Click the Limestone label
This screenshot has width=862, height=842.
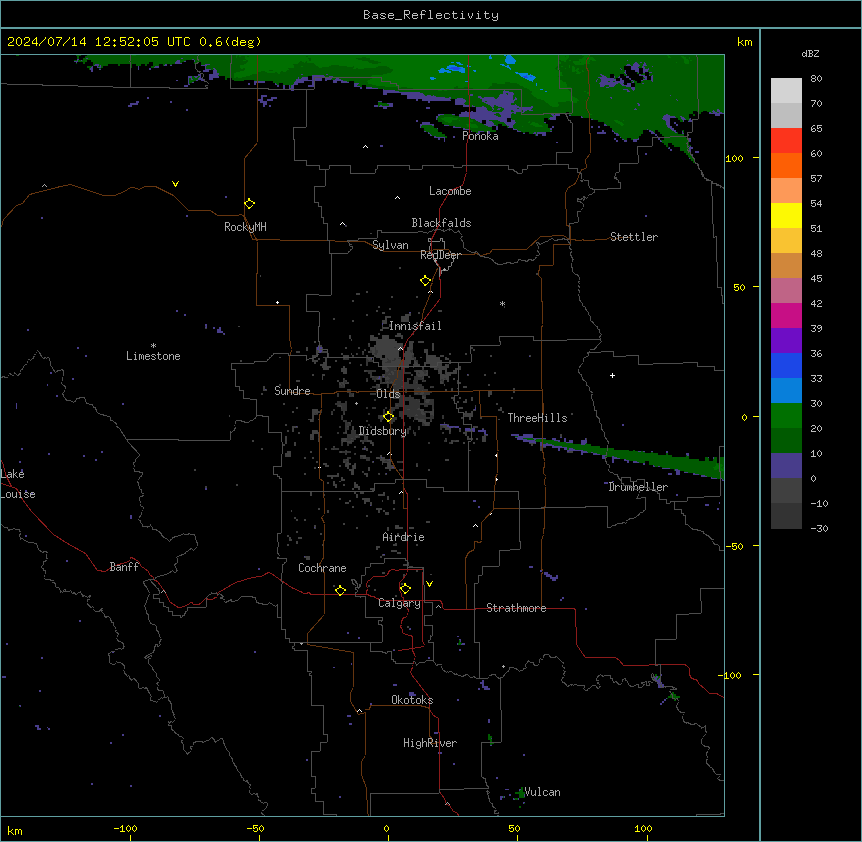[153, 356]
